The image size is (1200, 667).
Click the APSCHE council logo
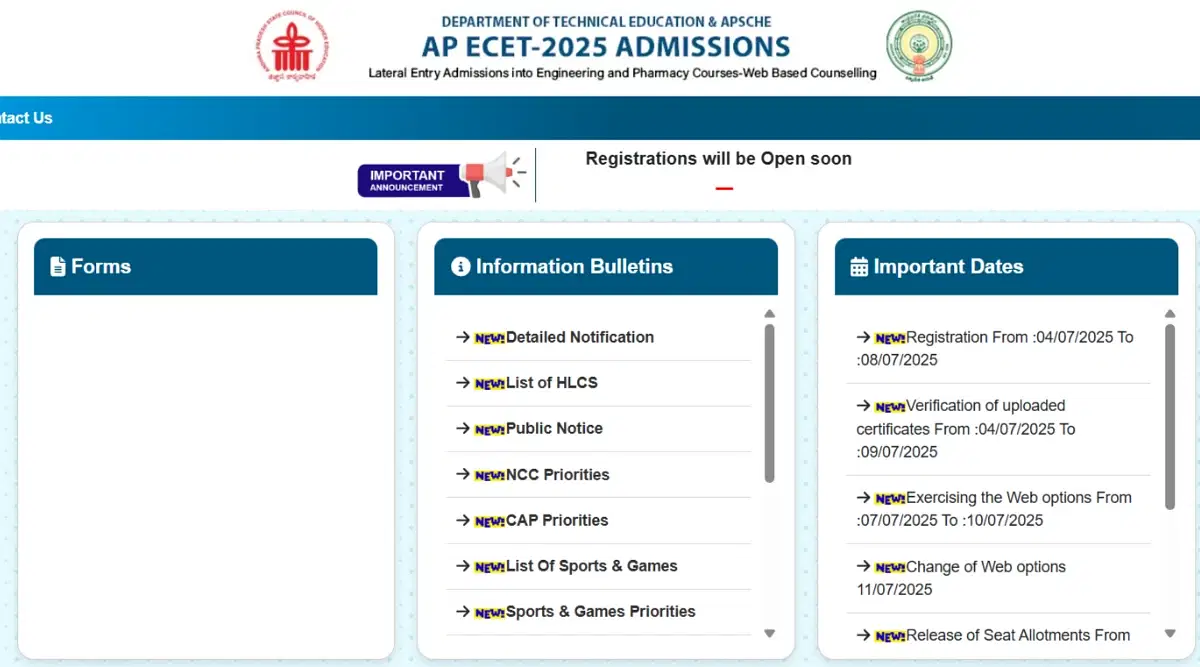(x=294, y=47)
